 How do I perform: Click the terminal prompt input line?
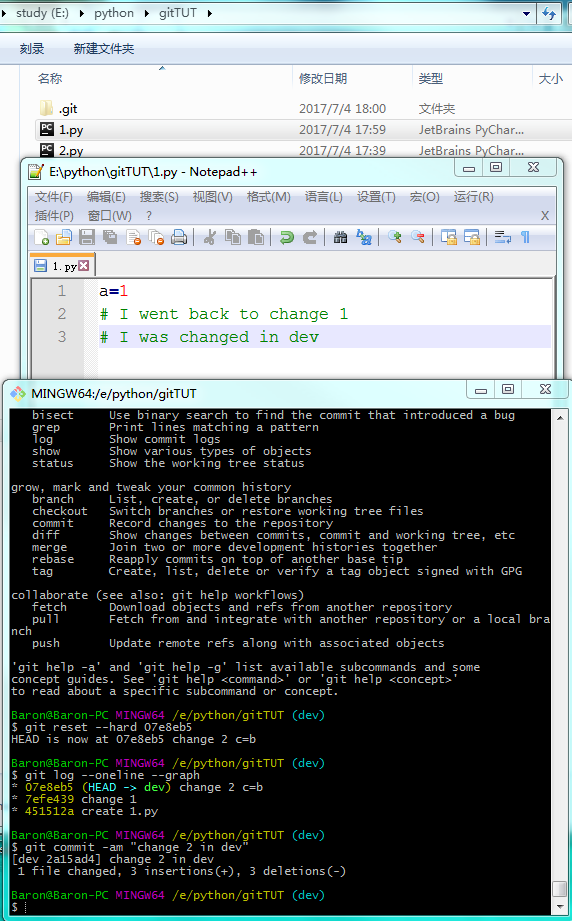[x=281, y=907]
